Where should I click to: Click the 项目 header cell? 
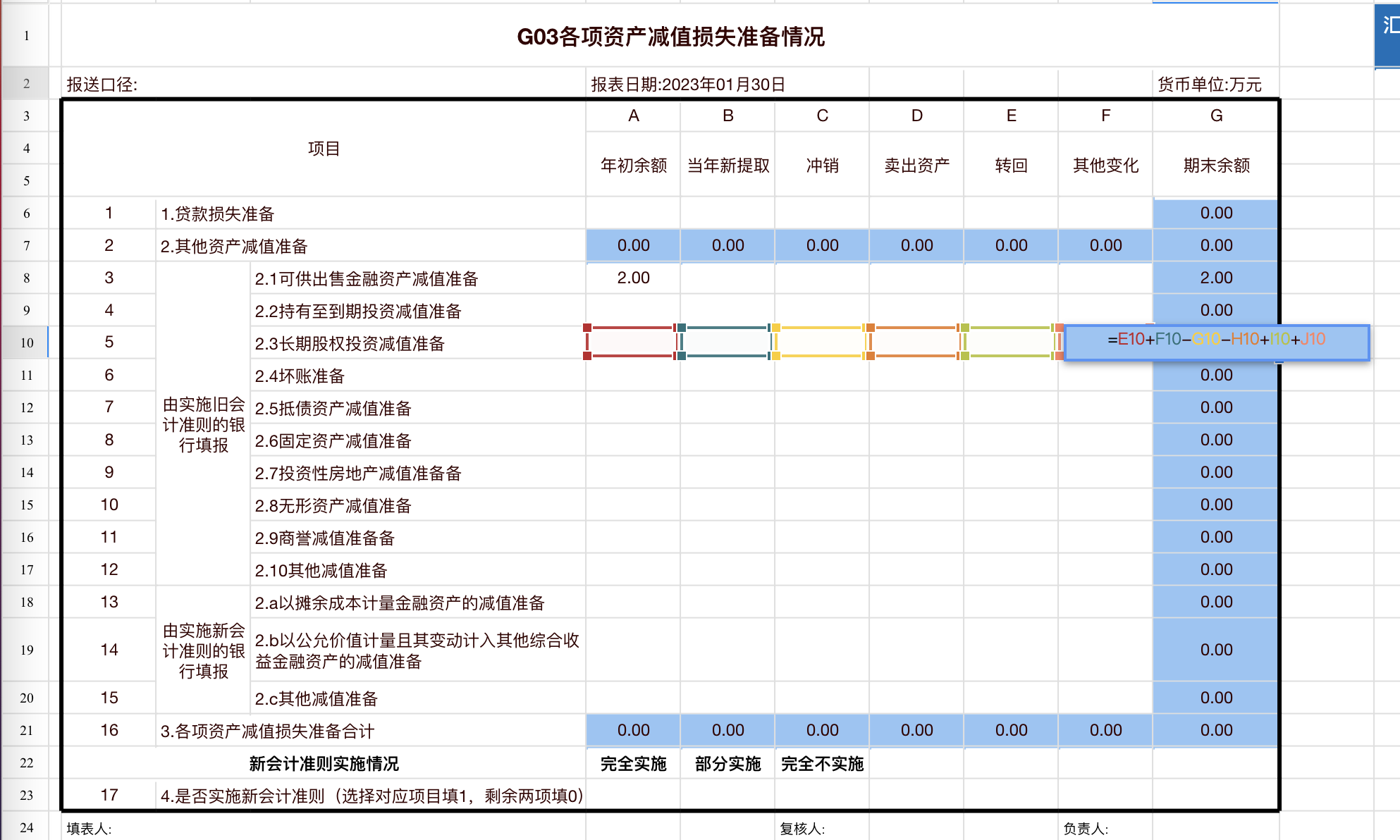[x=324, y=149]
